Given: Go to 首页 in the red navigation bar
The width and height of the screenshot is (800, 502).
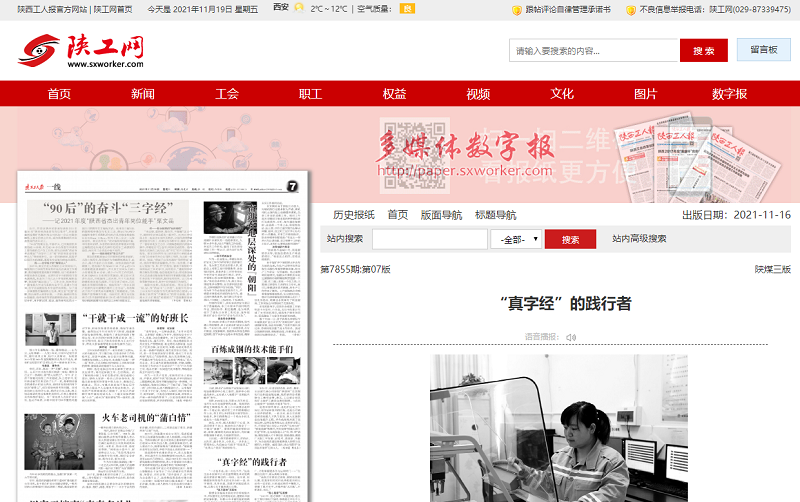Looking at the screenshot, I should 59,94.
